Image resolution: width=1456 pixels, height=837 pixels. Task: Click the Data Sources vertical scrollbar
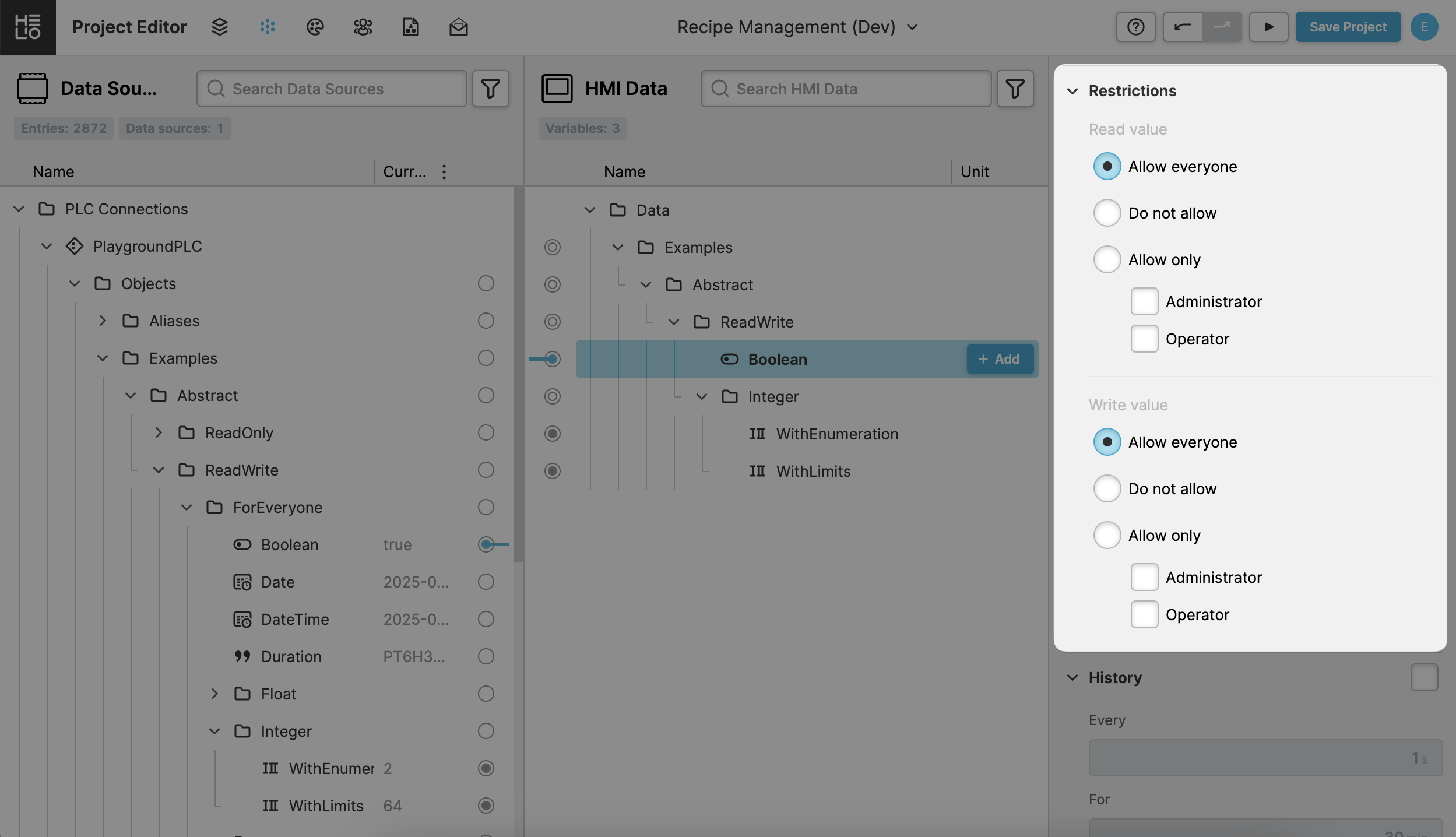point(518,373)
